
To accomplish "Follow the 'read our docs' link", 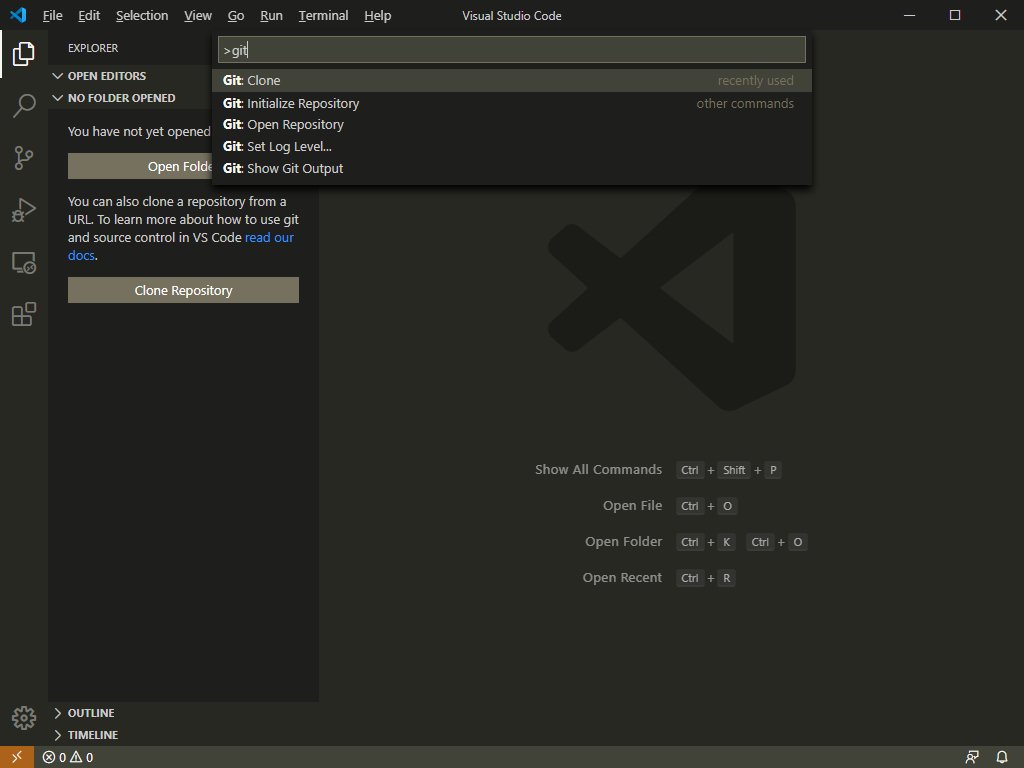I will pyautogui.click(x=269, y=238).
